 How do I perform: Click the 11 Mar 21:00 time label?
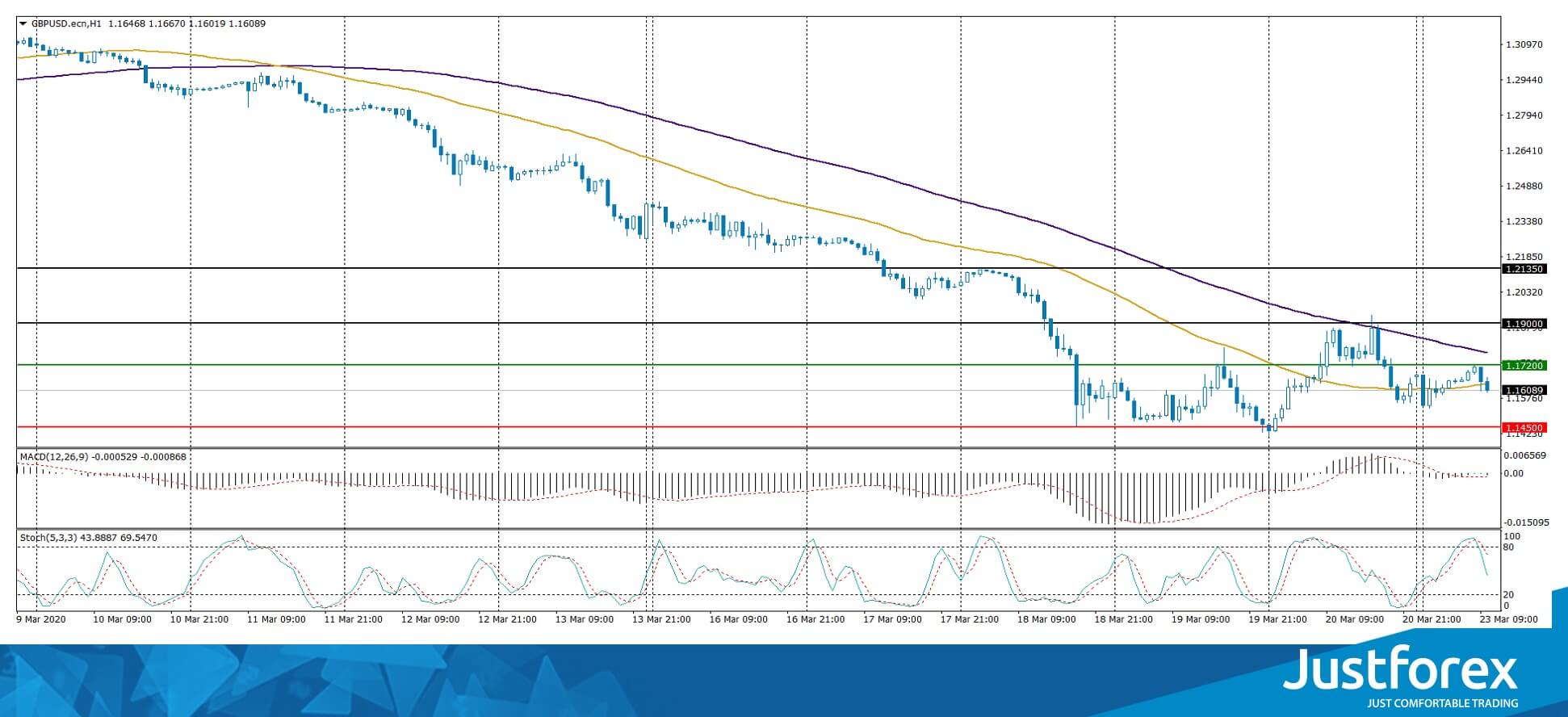354,619
